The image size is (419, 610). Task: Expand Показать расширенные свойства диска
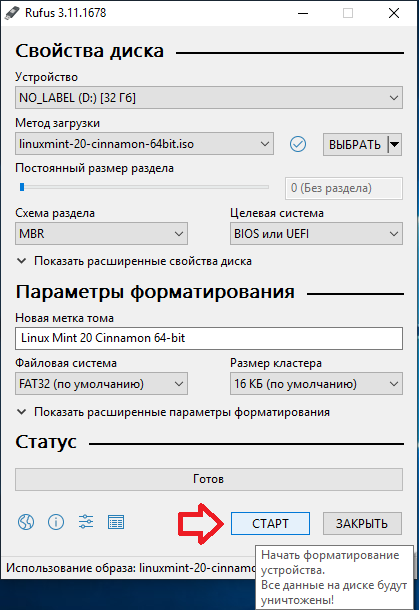click(x=135, y=261)
